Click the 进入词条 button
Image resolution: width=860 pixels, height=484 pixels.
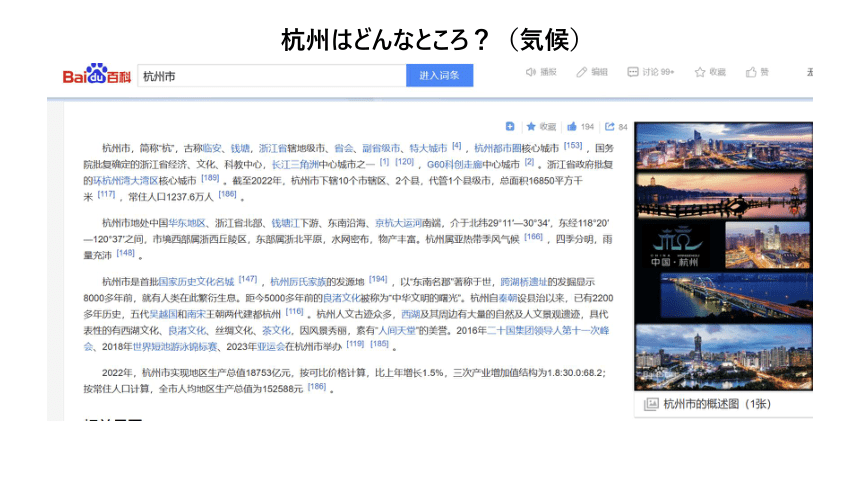tap(439, 76)
